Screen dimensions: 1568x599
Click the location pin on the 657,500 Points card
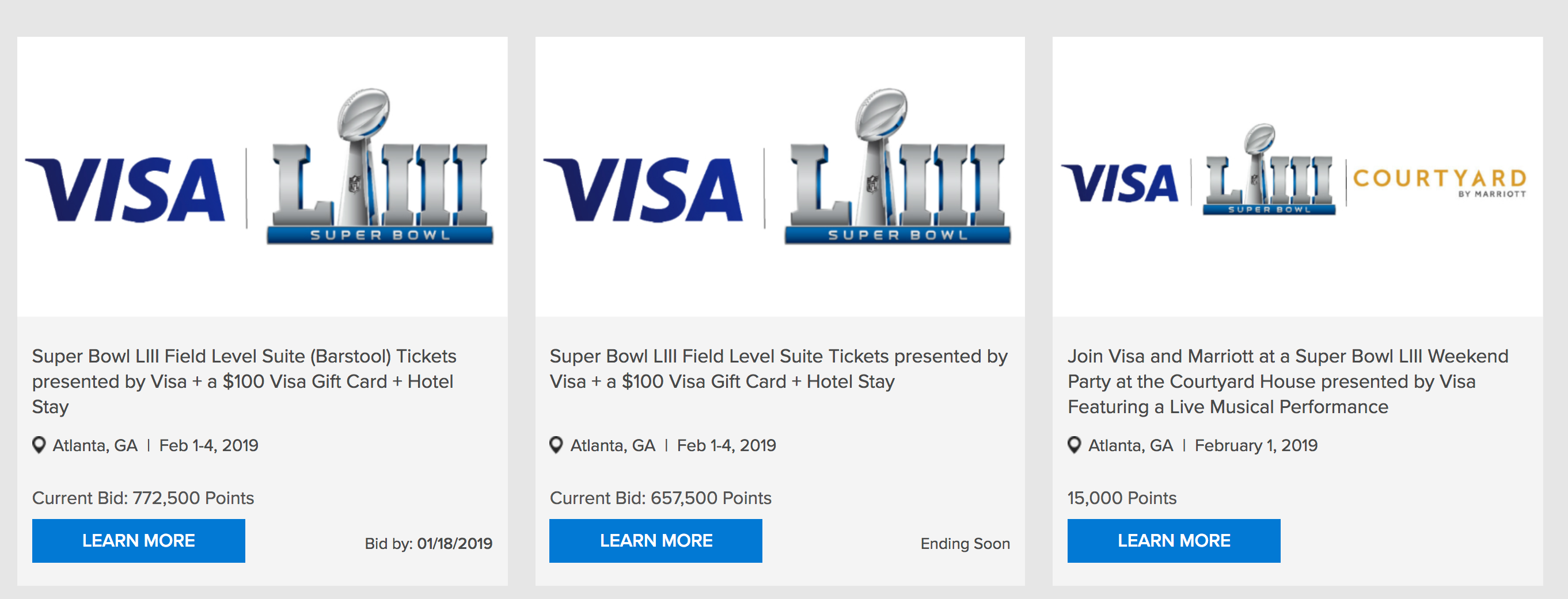556,445
